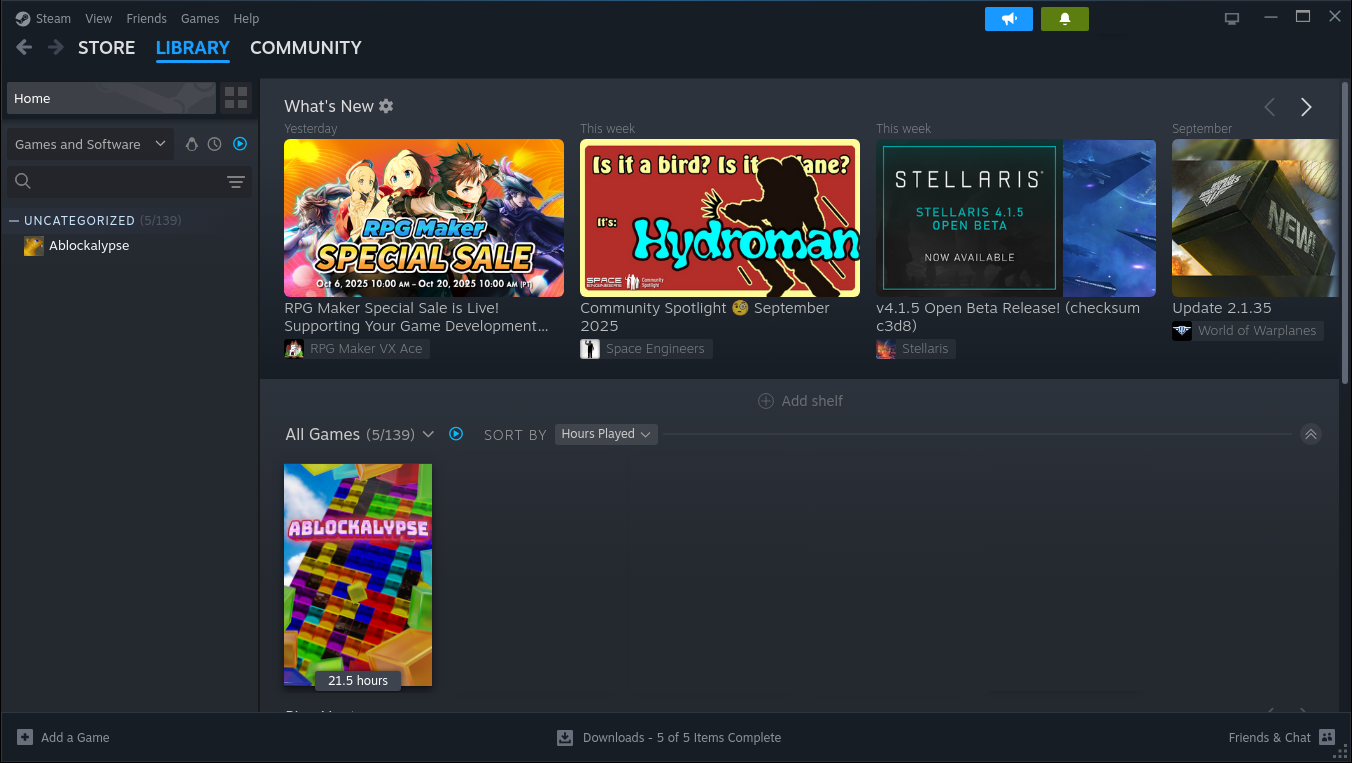The image size is (1352, 763).
Task: Open the Games menu
Action: 200,18
